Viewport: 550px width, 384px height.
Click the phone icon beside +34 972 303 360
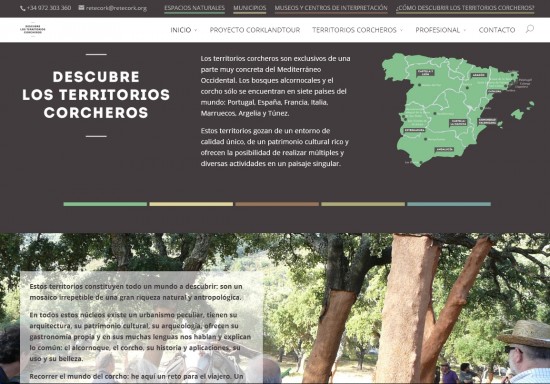(x=23, y=8)
